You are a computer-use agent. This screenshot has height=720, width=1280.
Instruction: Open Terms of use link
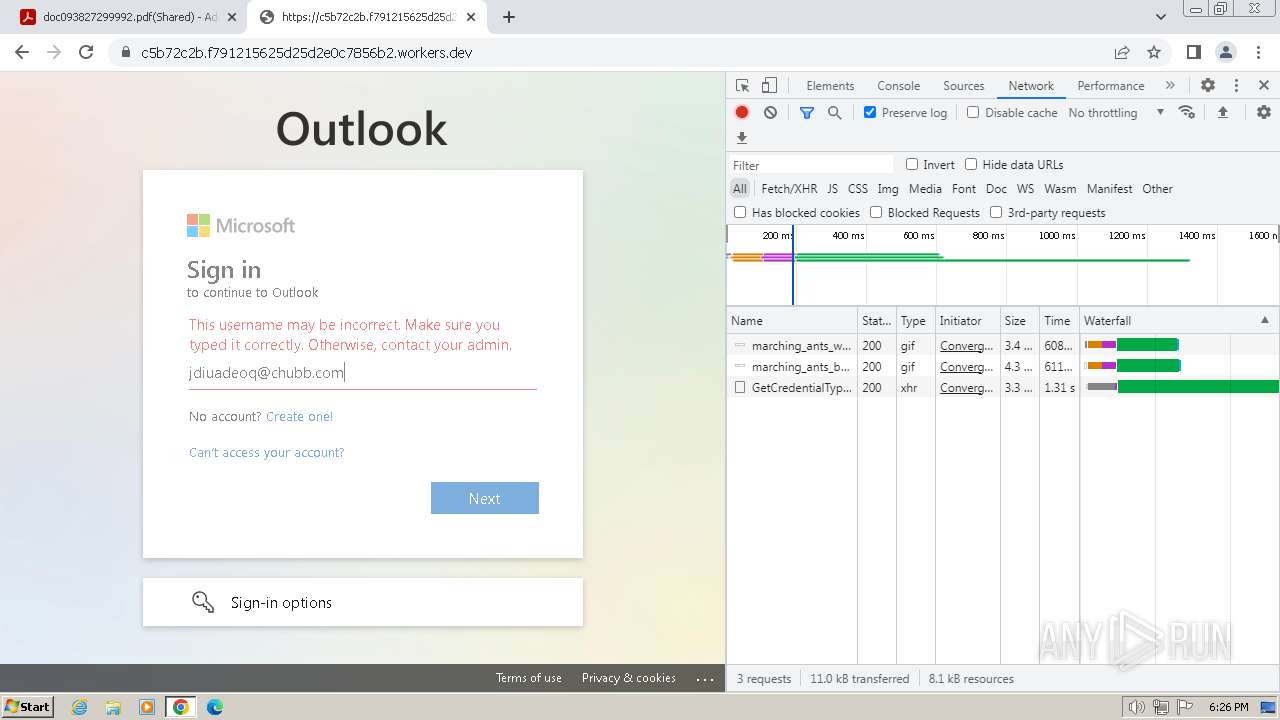coord(528,678)
